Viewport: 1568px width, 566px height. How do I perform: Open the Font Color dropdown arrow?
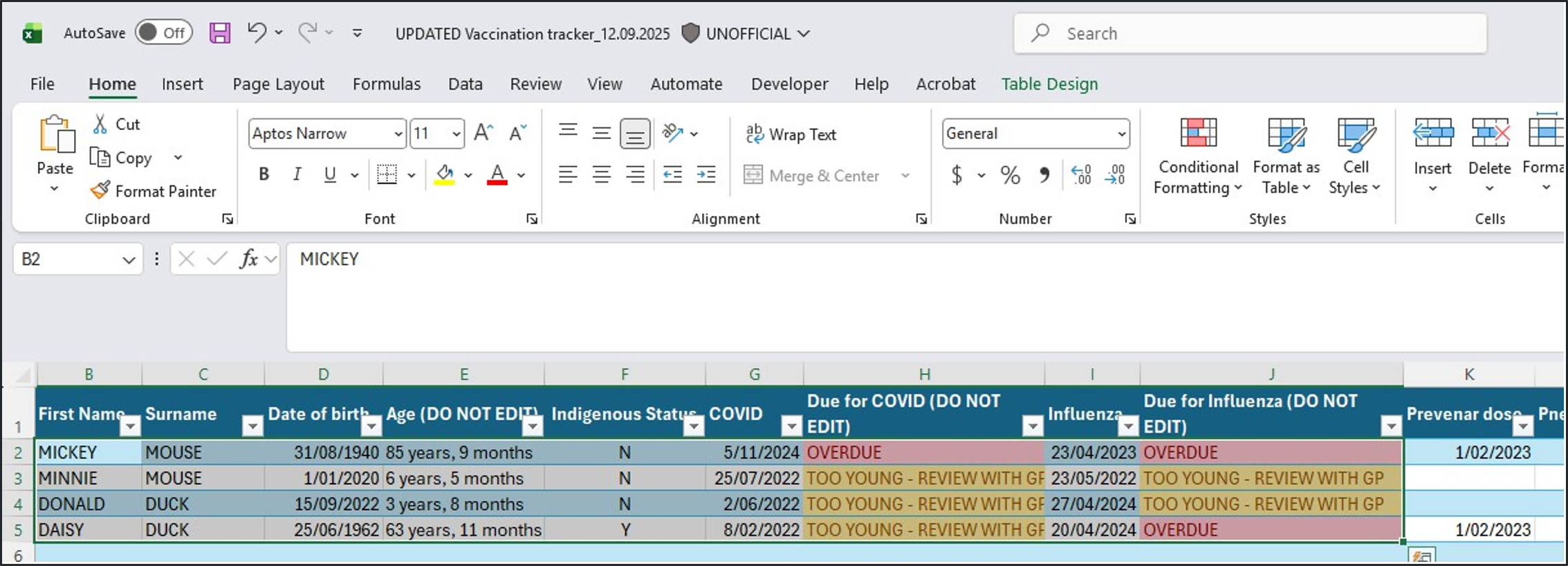[522, 175]
